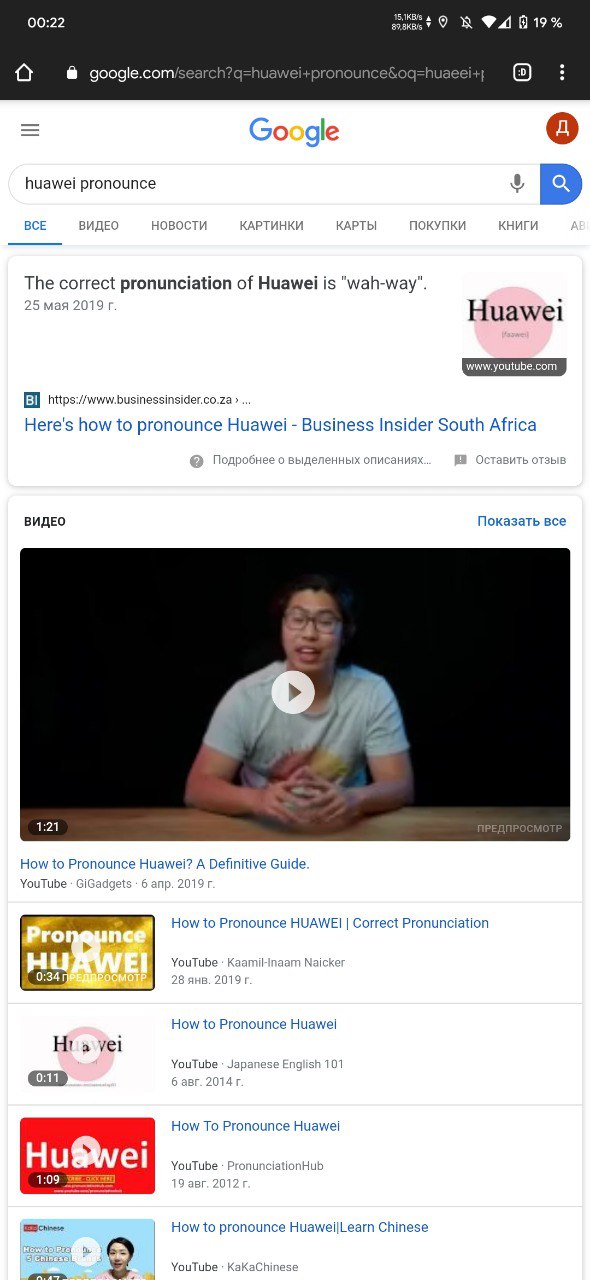Click the featured snippet help icon

pos(197,461)
